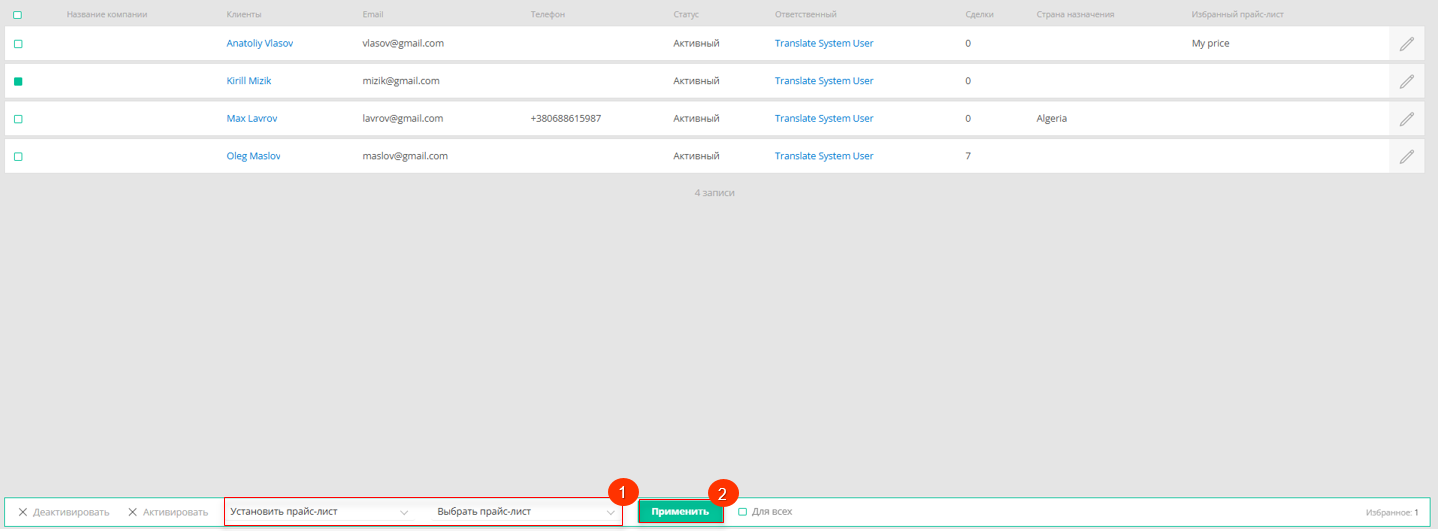1440x531 pixels.
Task: Edit Anatoliy Vlasov row pencil icon
Action: [x=1407, y=44]
